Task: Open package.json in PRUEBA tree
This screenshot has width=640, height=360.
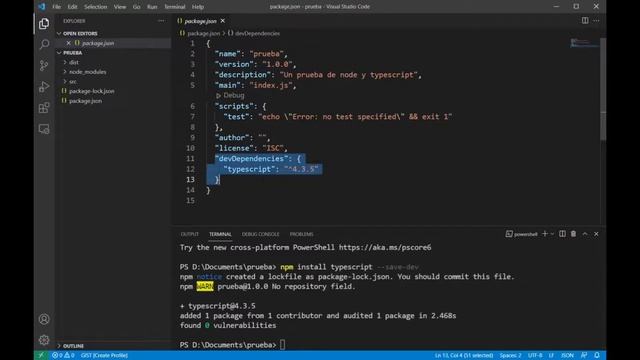Action: point(85,101)
